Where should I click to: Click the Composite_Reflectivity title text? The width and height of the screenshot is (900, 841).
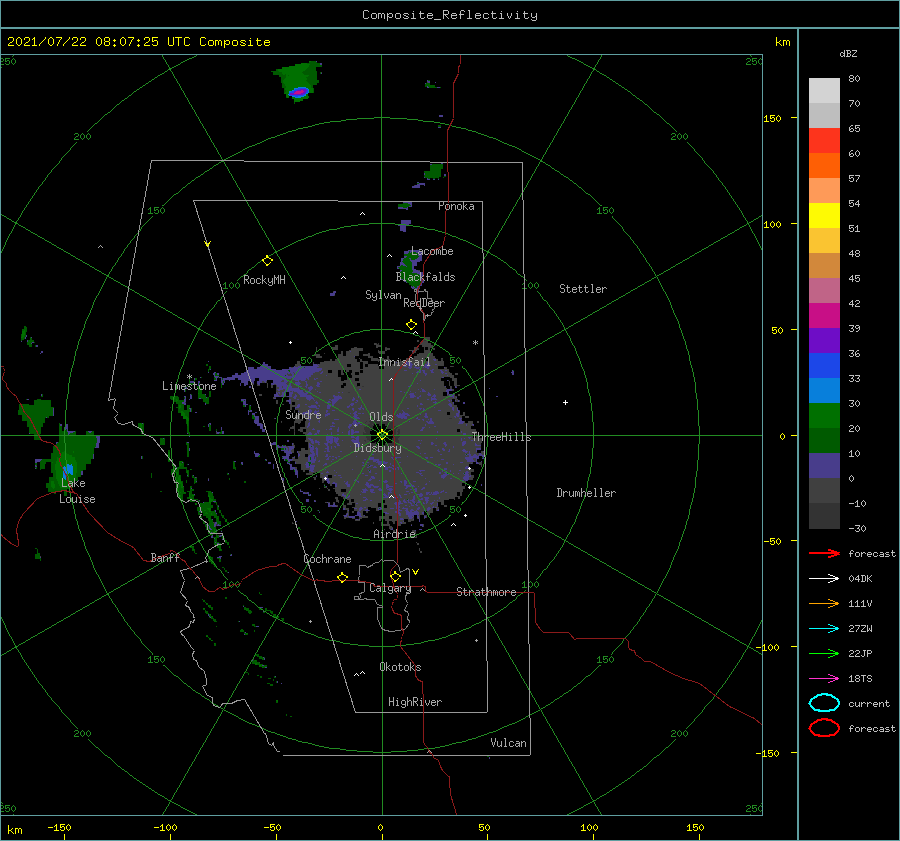click(x=450, y=15)
